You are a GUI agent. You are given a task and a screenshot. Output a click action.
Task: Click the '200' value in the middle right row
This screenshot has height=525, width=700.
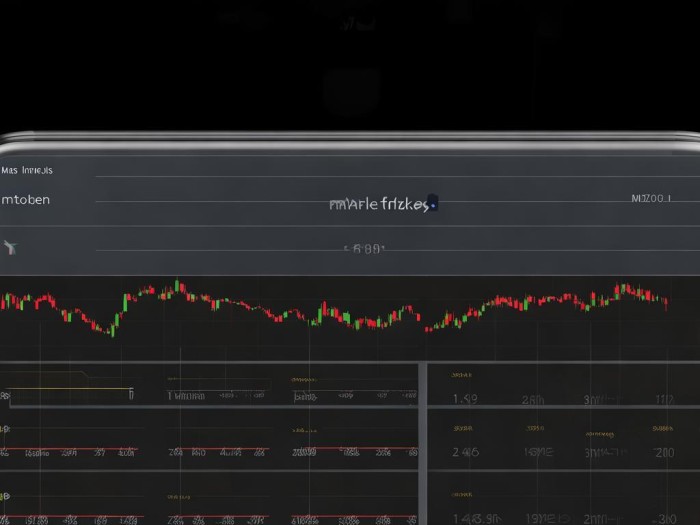663,452
